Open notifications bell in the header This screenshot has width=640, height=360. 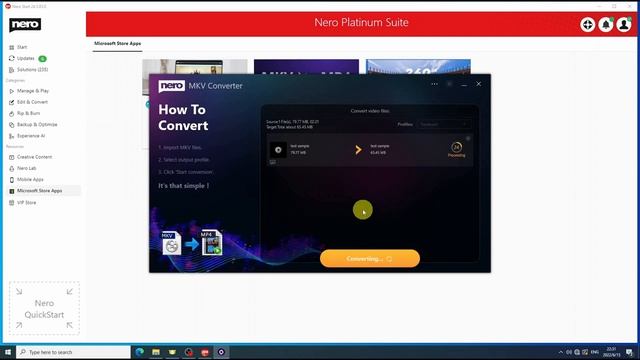pyautogui.click(x=606, y=24)
